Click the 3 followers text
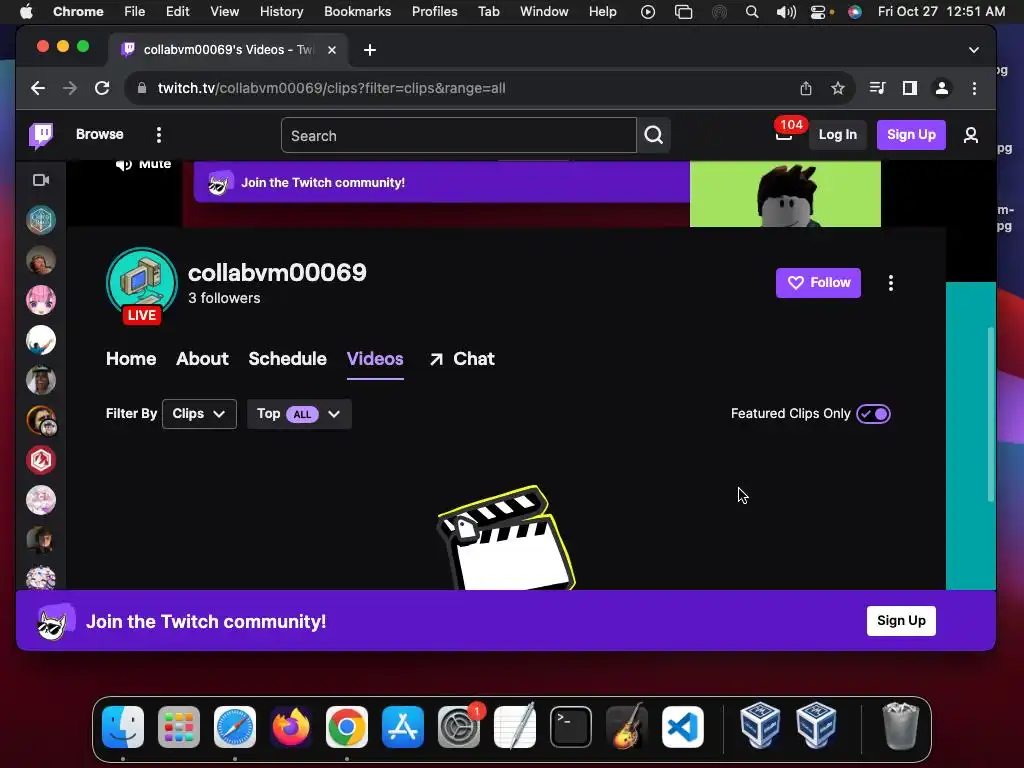 [x=224, y=298]
